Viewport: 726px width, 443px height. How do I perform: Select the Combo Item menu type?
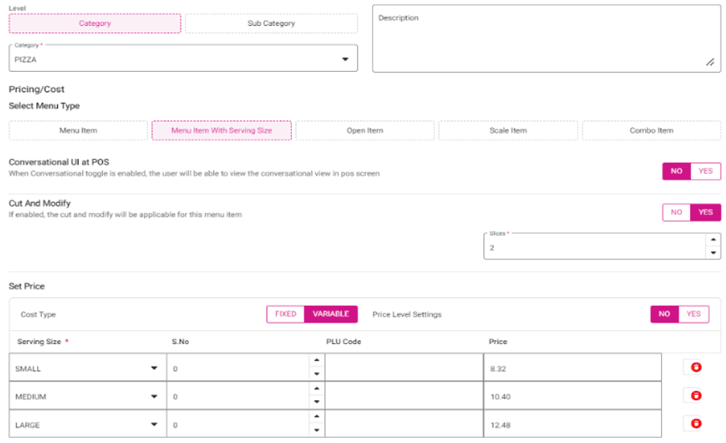click(x=651, y=131)
